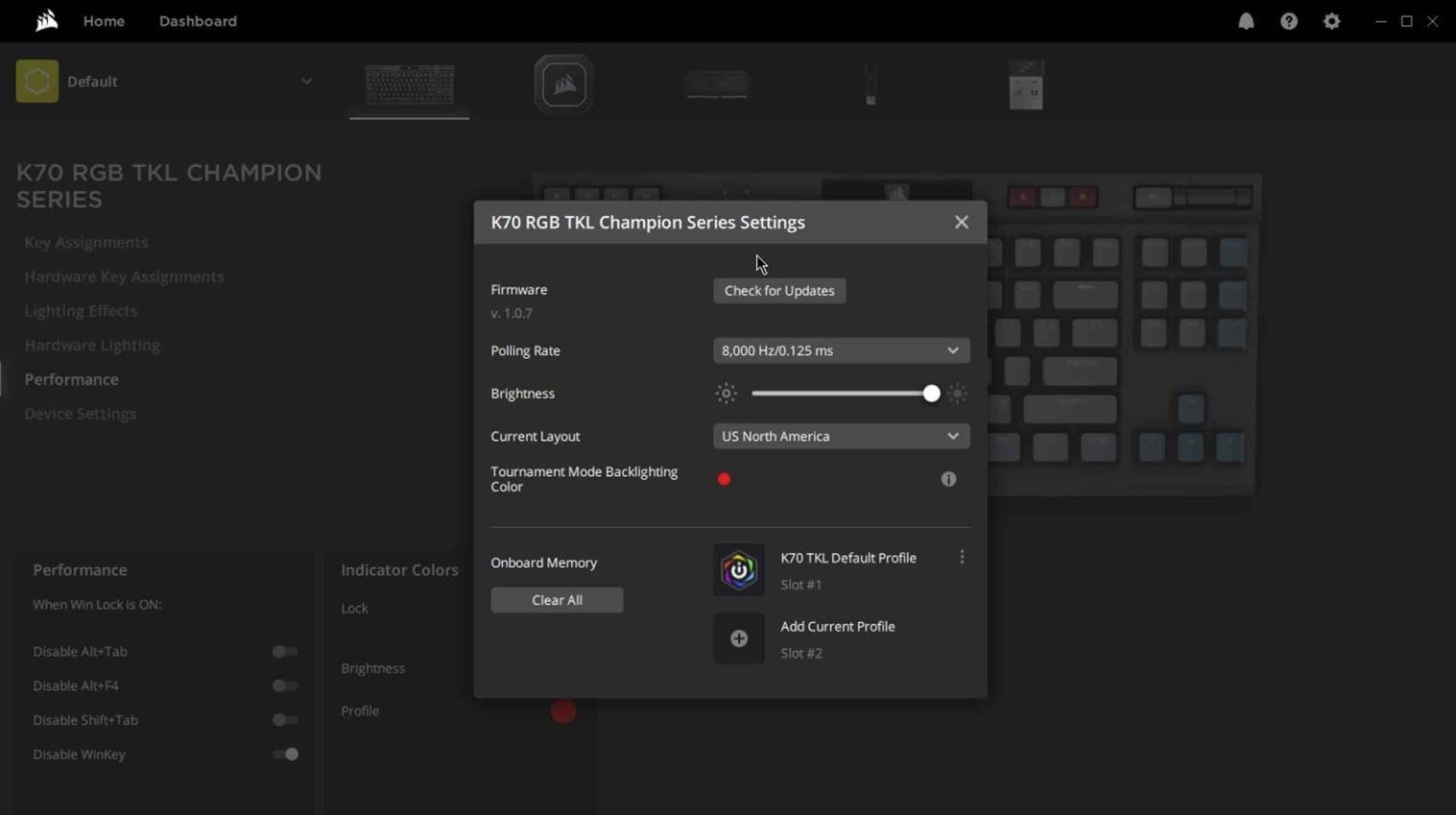Click the Add Current Profile plus icon
1456x815 pixels.
coord(739,638)
